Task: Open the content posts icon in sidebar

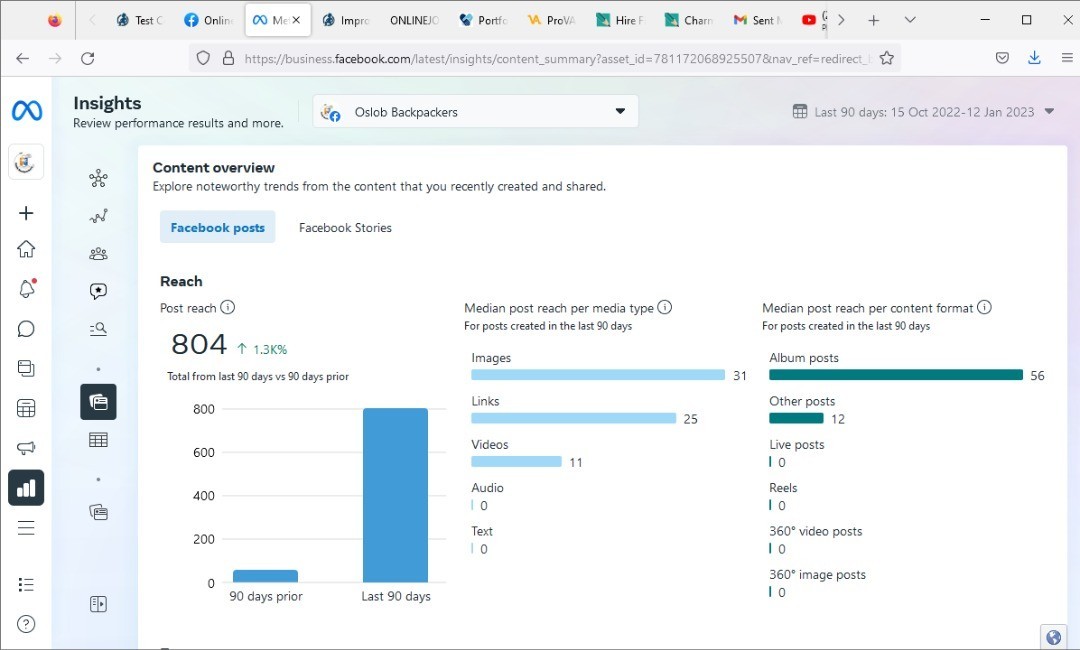Action: [x=25, y=368]
